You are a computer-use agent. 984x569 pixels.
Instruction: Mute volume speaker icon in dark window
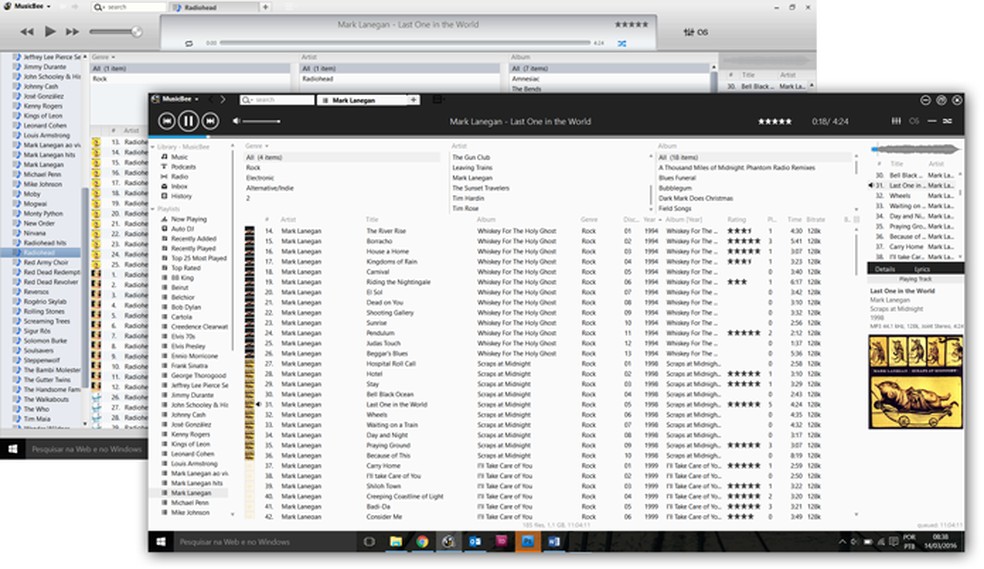pyautogui.click(x=236, y=120)
